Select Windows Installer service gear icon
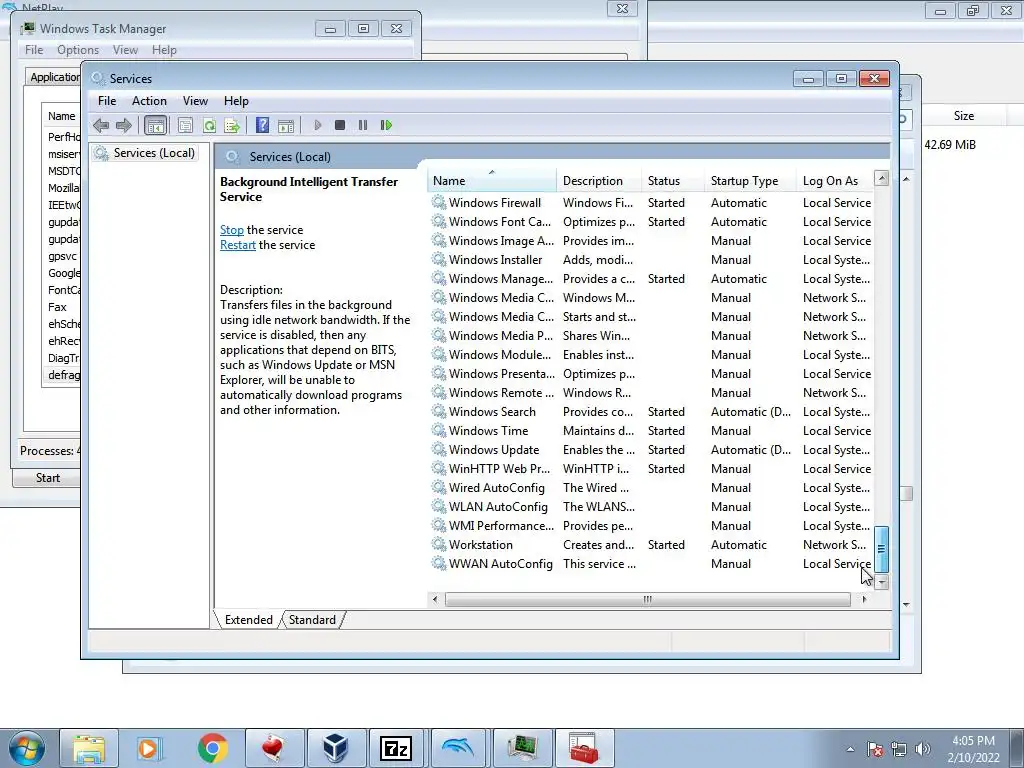Image resolution: width=1024 pixels, height=768 pixels. click(439, 259)
